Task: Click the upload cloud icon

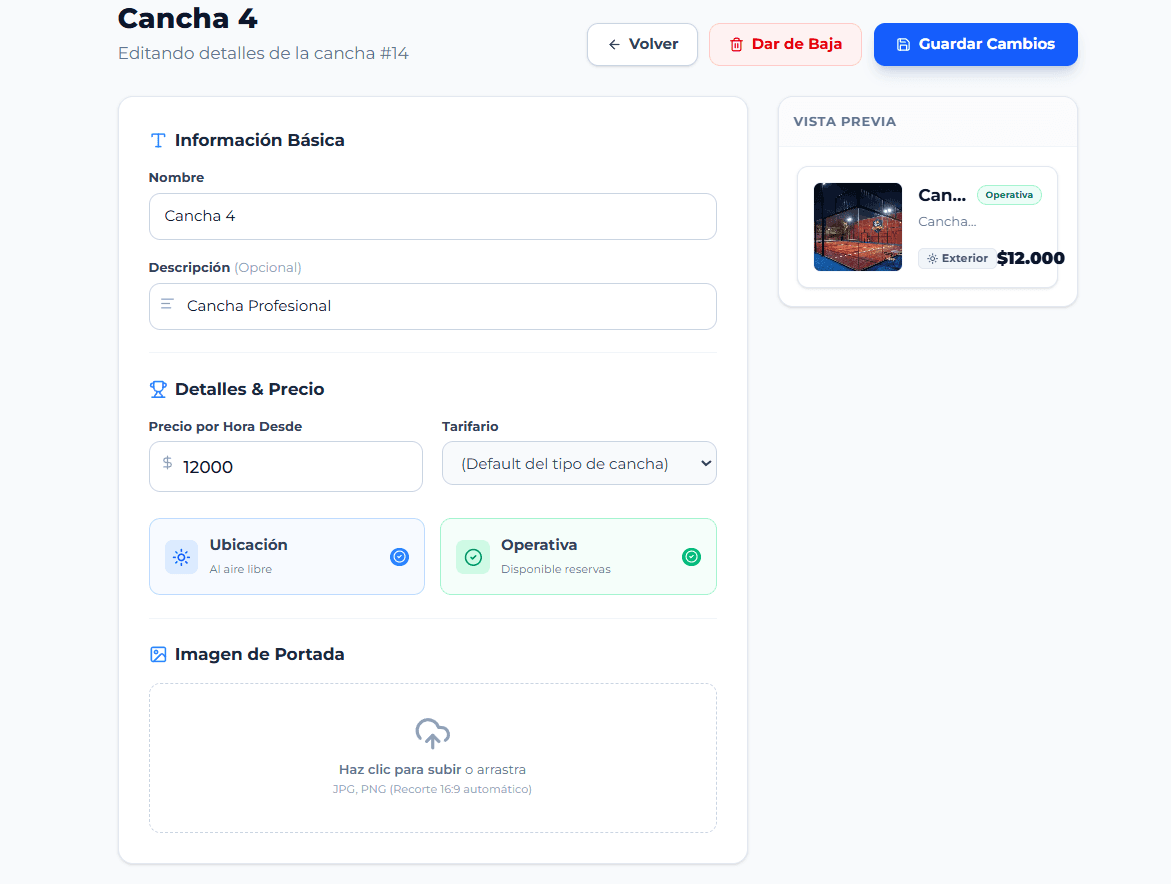Action: tap(432, 733)
